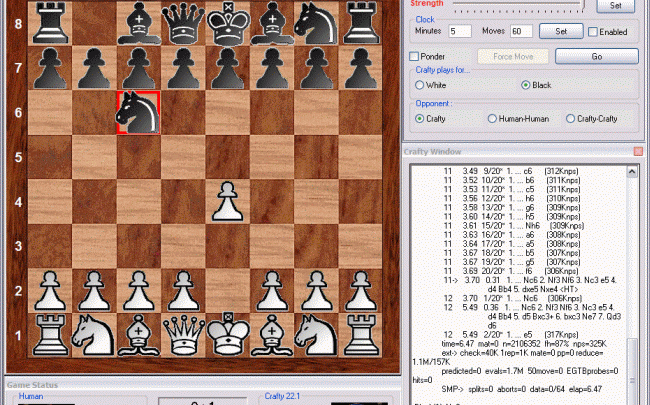Click the Set button in Clock section

click(561, 31)
